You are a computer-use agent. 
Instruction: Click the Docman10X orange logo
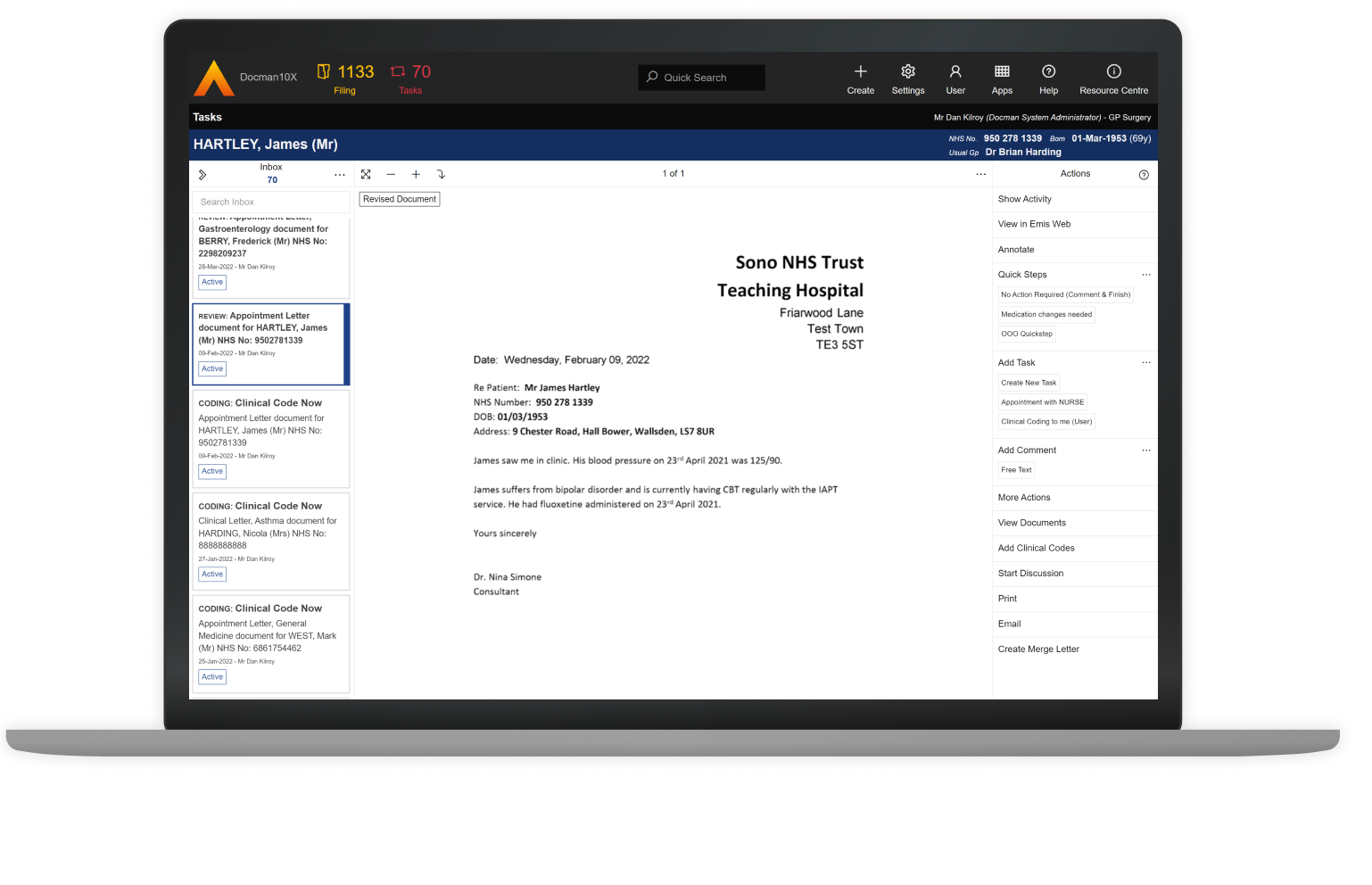214,78
